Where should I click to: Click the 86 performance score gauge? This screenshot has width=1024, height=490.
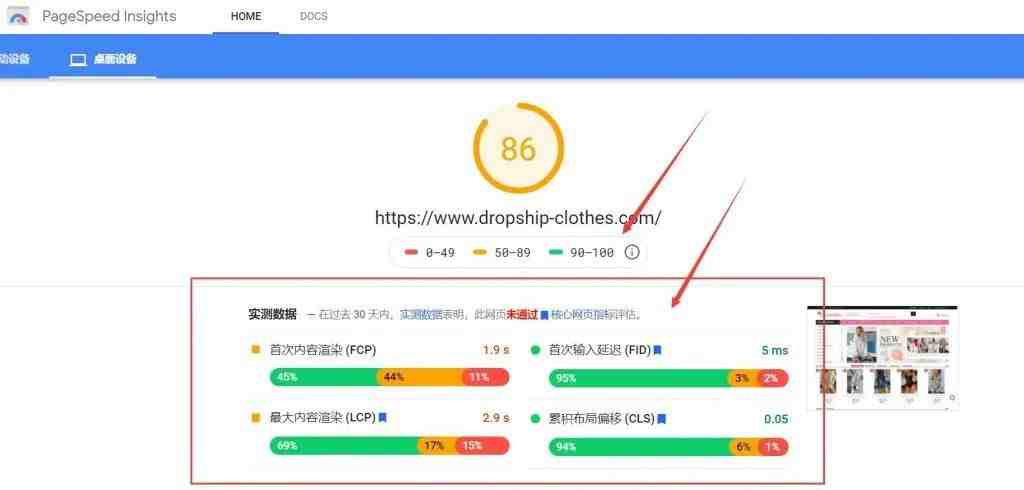pyautogui.click(x=519, y=148)
